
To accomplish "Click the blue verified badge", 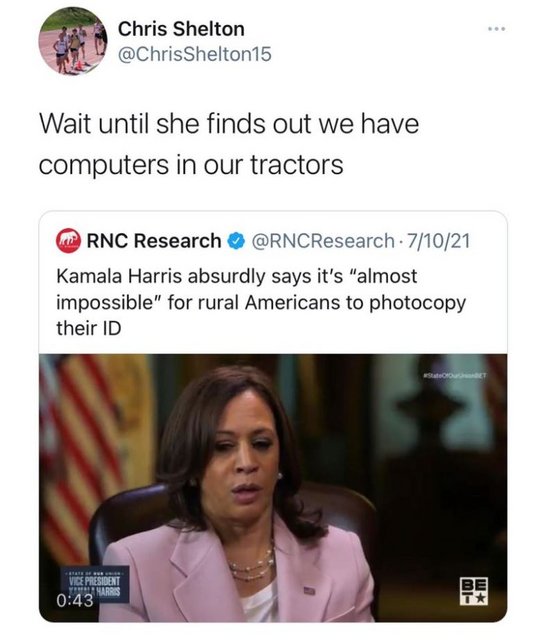I will 236,241.
